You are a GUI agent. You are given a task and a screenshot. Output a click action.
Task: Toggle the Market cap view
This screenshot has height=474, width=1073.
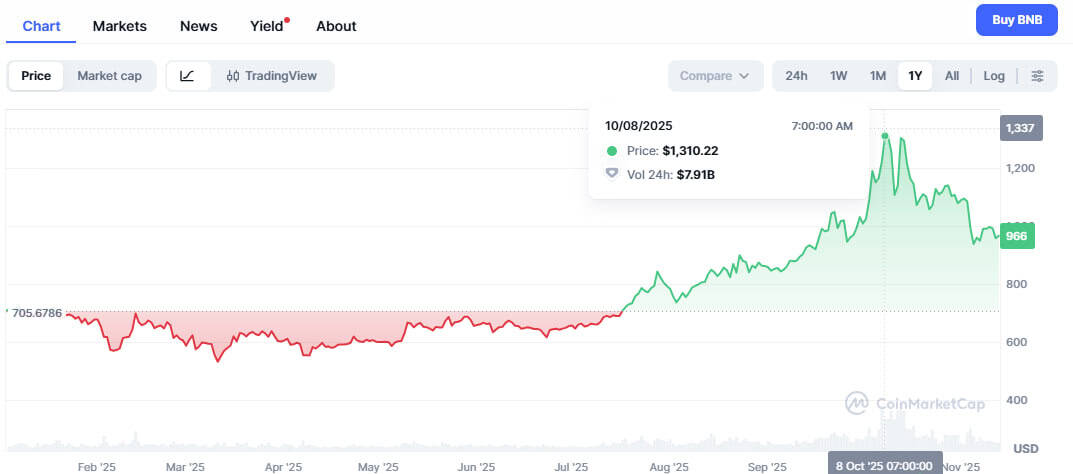click(109, 76)
